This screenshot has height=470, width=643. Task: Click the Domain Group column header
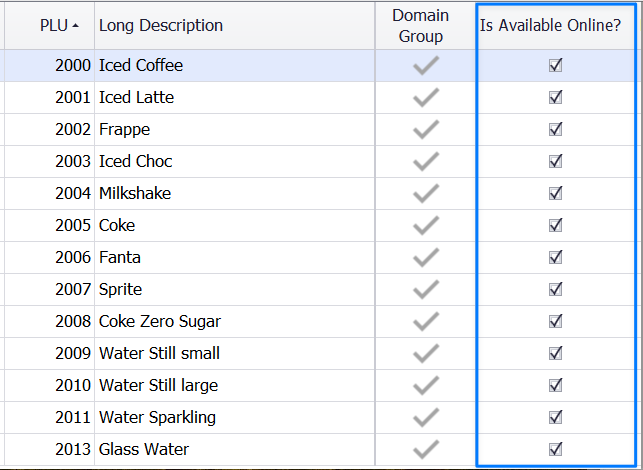click(420, 25)
